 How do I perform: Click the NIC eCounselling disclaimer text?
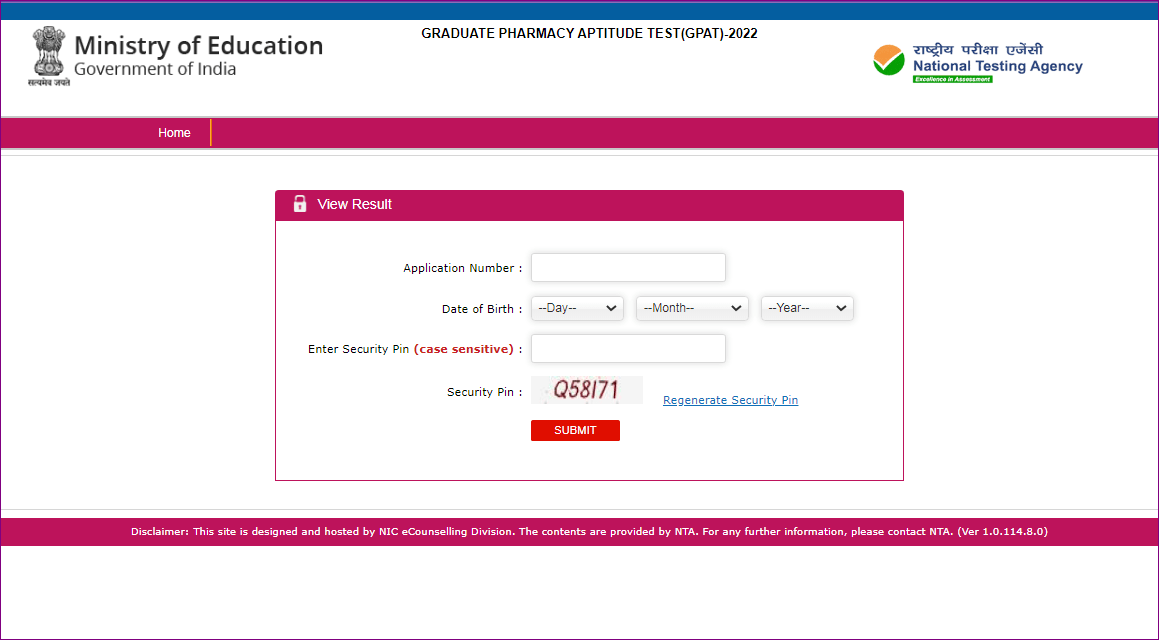(x=588, y=531)
